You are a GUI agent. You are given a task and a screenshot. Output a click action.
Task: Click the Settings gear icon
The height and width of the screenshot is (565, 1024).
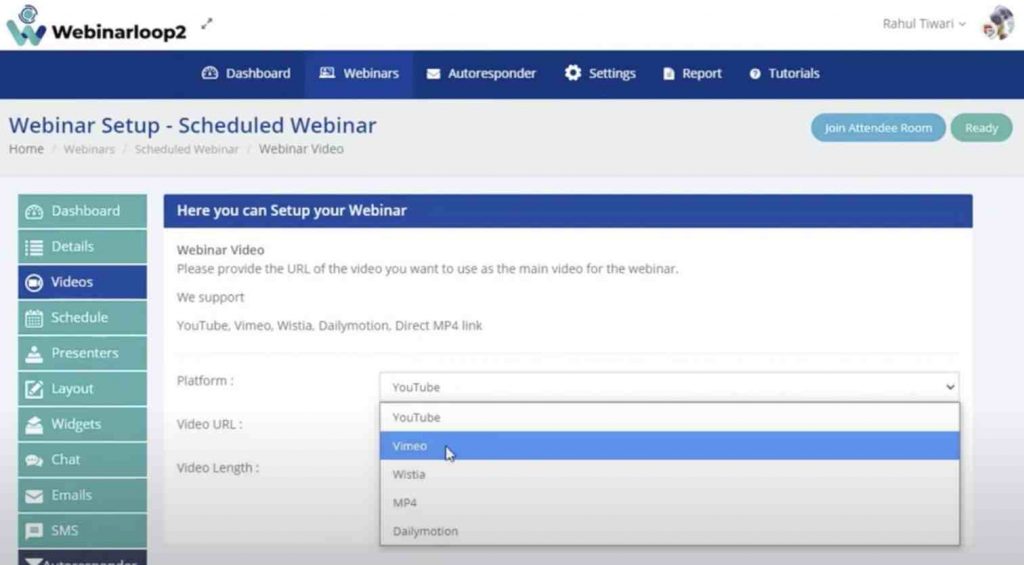(x=573, y=73)
